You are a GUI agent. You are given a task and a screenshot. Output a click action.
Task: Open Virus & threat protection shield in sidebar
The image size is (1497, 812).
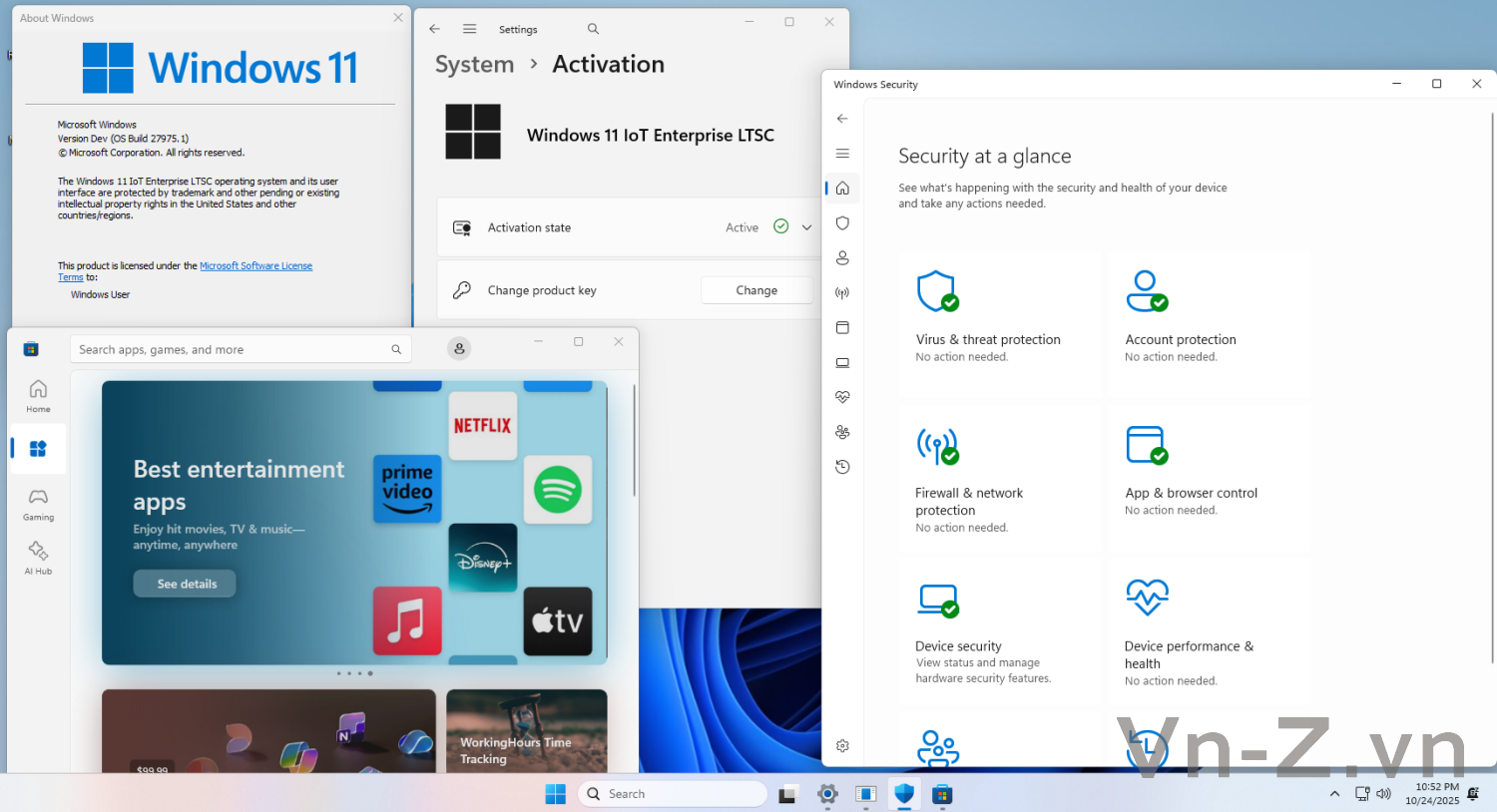[x=842, y=223]
